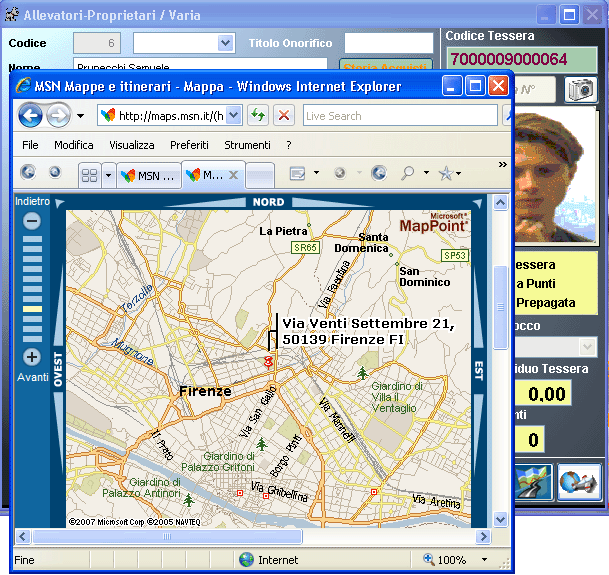Click the red pushpin on the map
Image resolution: width=609 pixels, height=575 pixels.
tap(268, 362)
